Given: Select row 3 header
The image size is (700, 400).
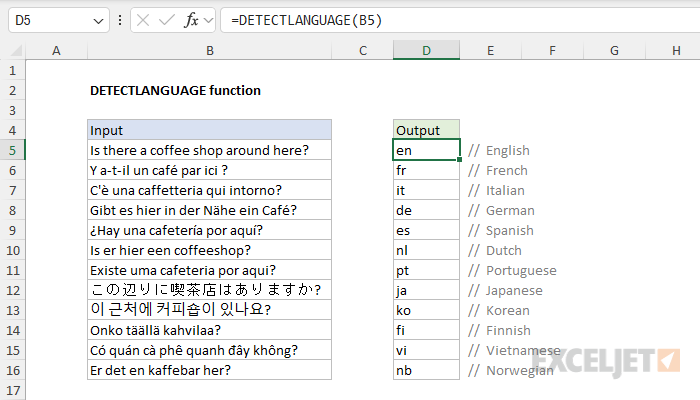Looking at the screenshot, I should 12,110.
